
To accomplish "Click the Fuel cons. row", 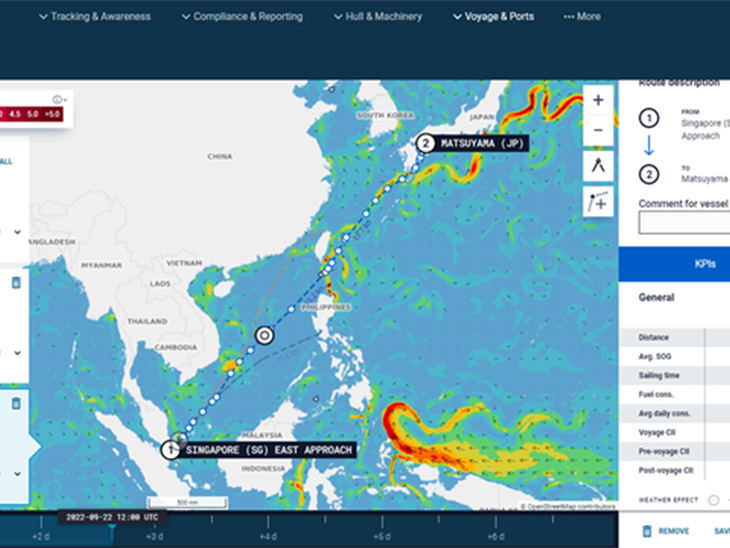I will pos(675,394).
